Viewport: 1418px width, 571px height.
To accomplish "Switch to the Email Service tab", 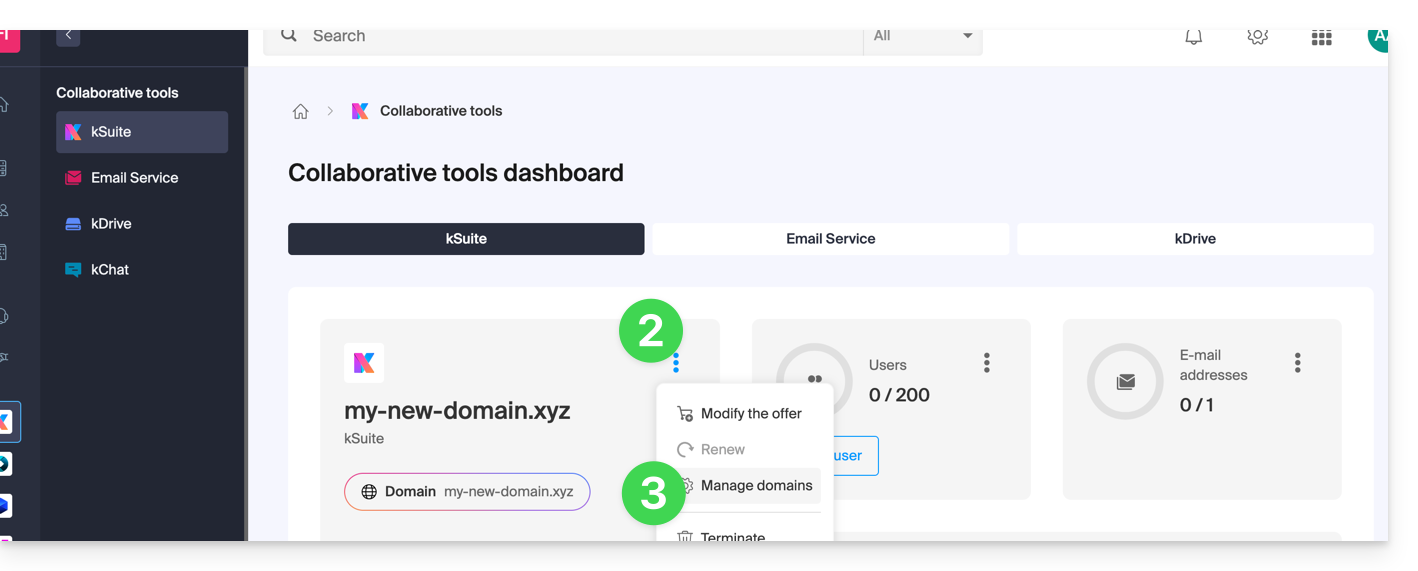I will pyautogui.click(x=830, y=239).
